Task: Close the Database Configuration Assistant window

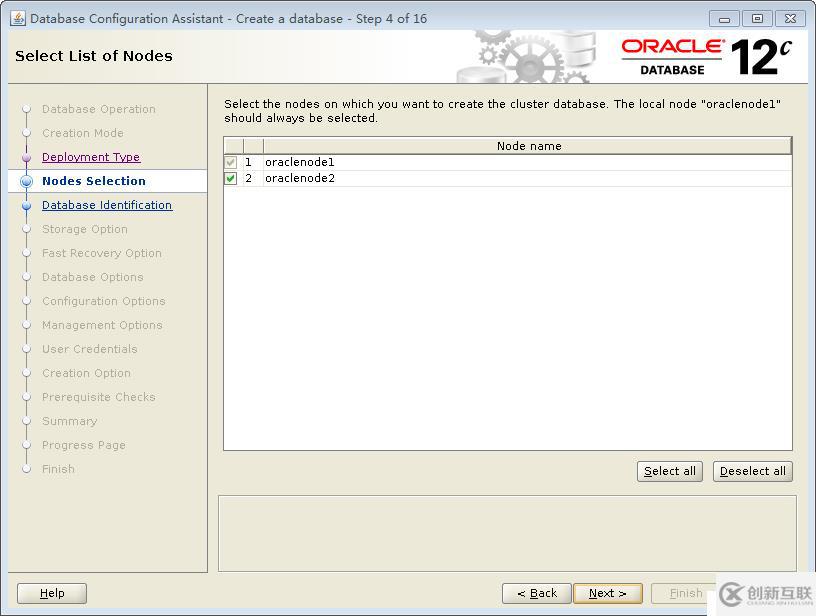Action: point(790,19)
